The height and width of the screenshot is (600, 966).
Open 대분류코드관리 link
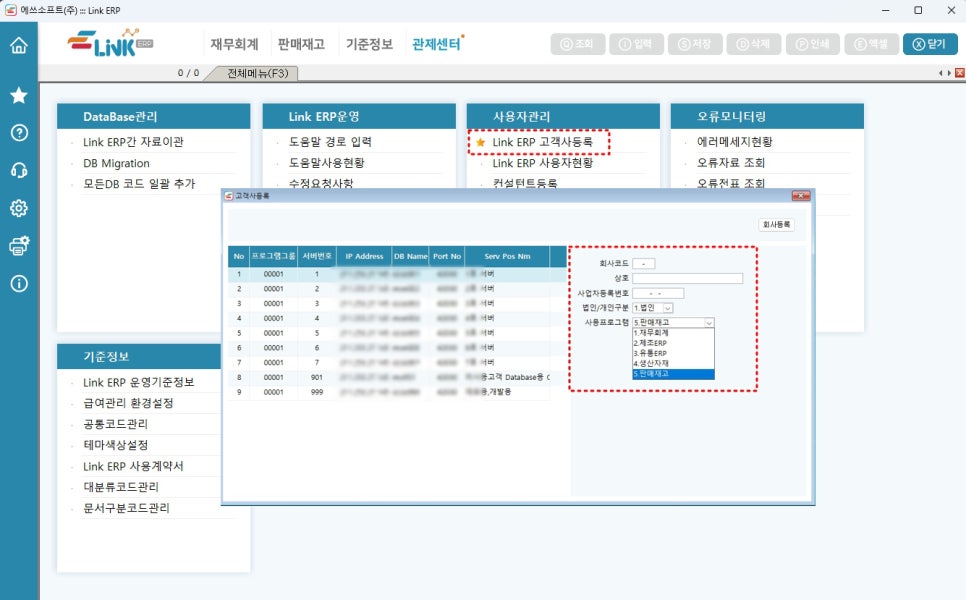(x=121, y=487)
